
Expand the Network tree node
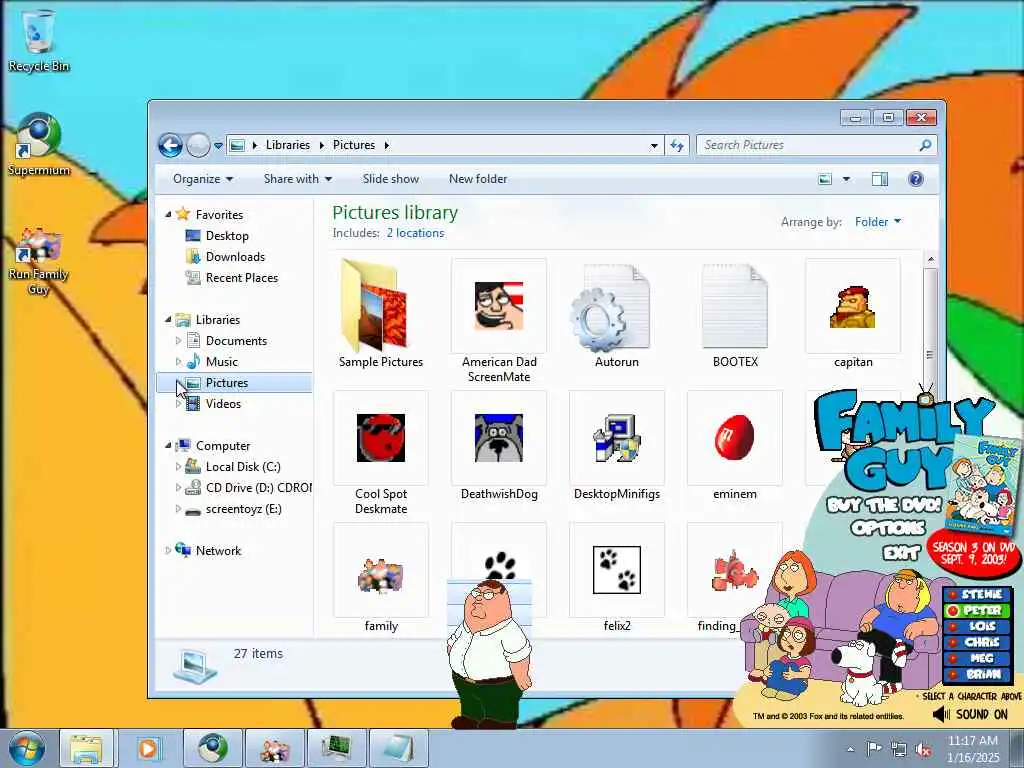click(168, 551)
